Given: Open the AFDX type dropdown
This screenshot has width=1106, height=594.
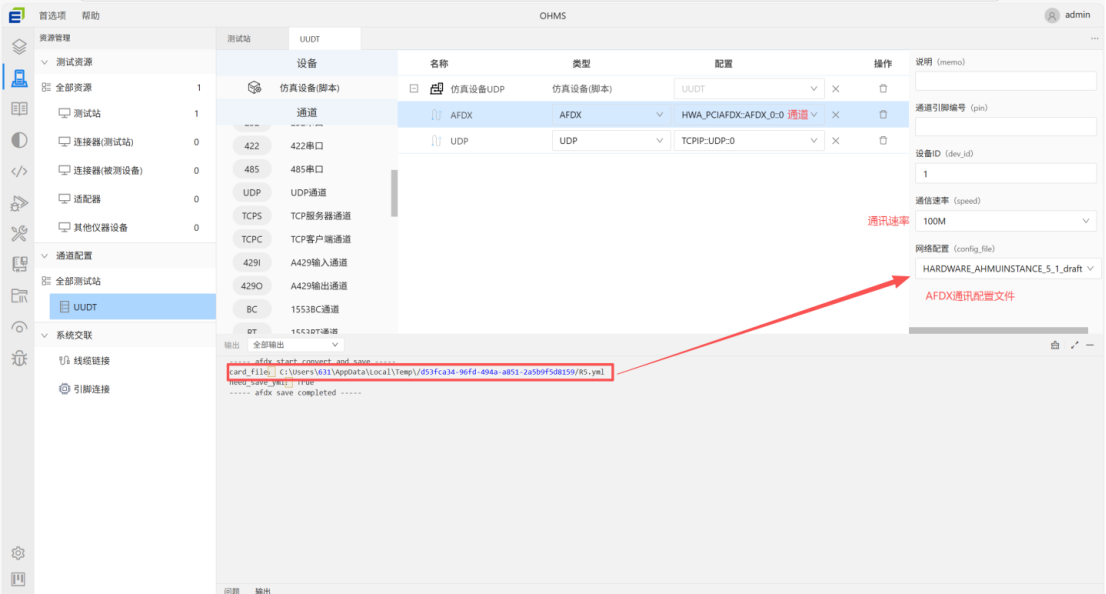Looking at the screenshot, I should click(x=610, y=115).
